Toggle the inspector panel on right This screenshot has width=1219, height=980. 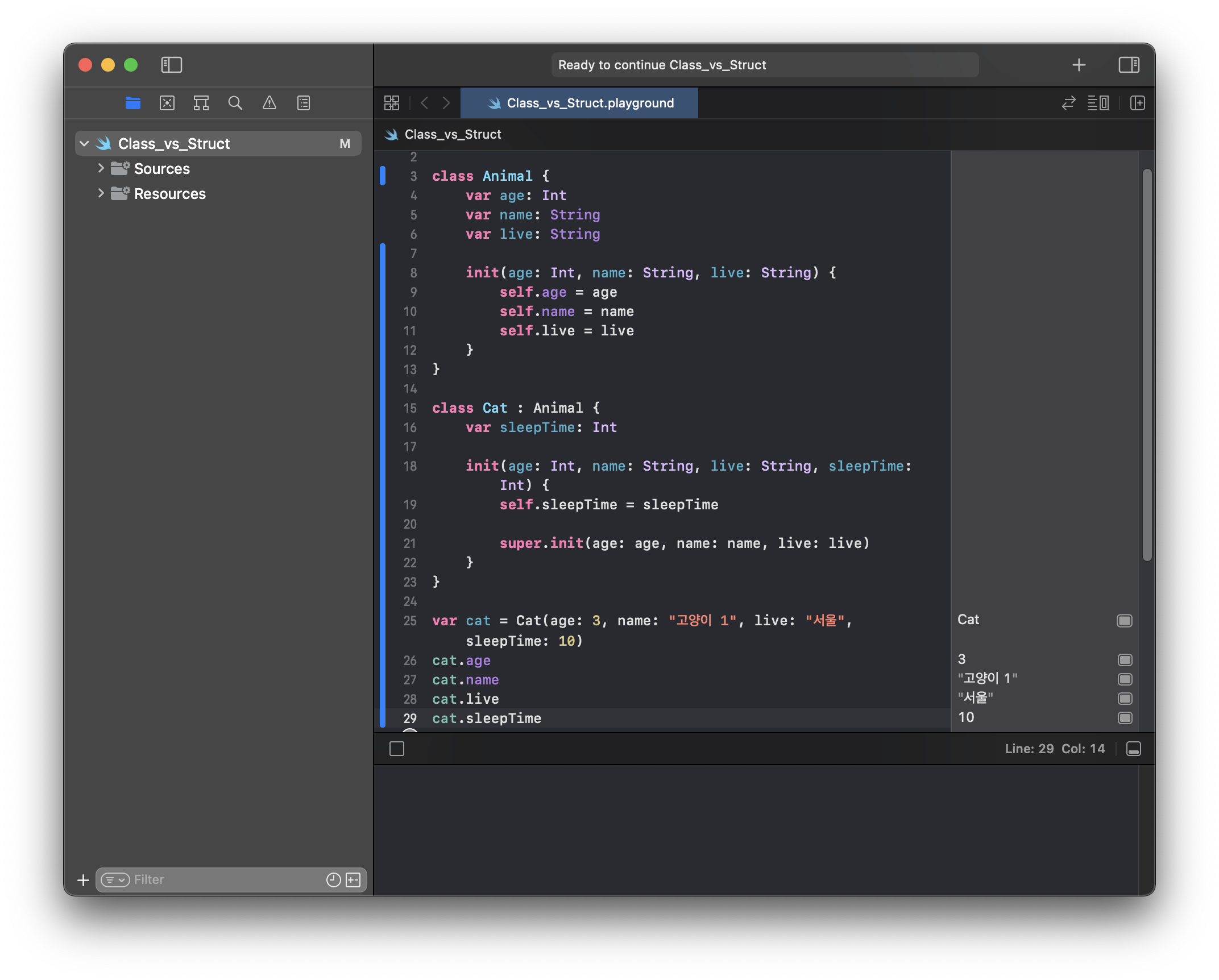pos(1129,65)
